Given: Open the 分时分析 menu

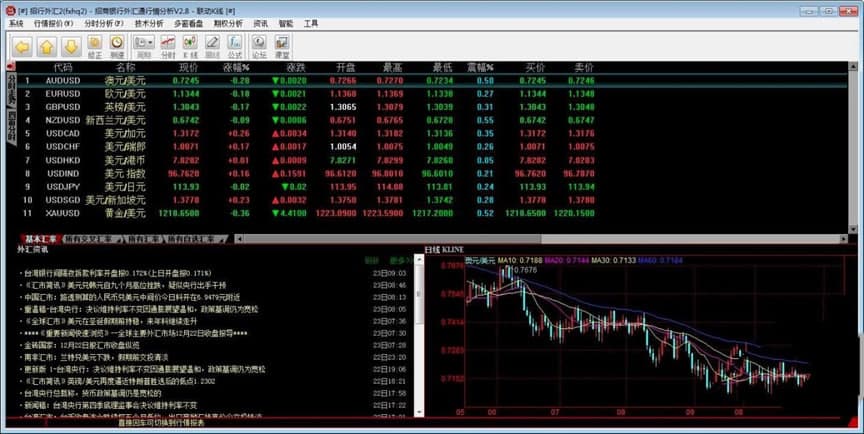Looking at the screenshot, I should (104, 24).
